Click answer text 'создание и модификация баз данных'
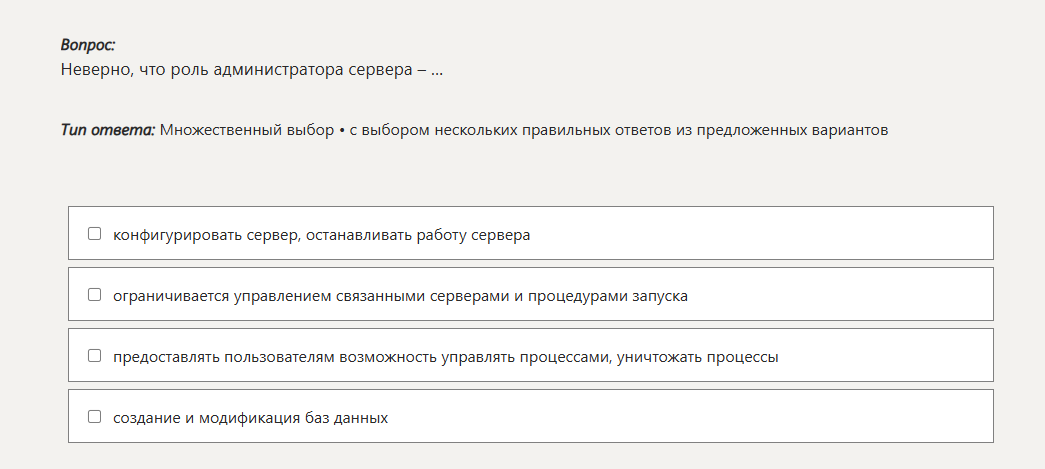 pos(250,418)
